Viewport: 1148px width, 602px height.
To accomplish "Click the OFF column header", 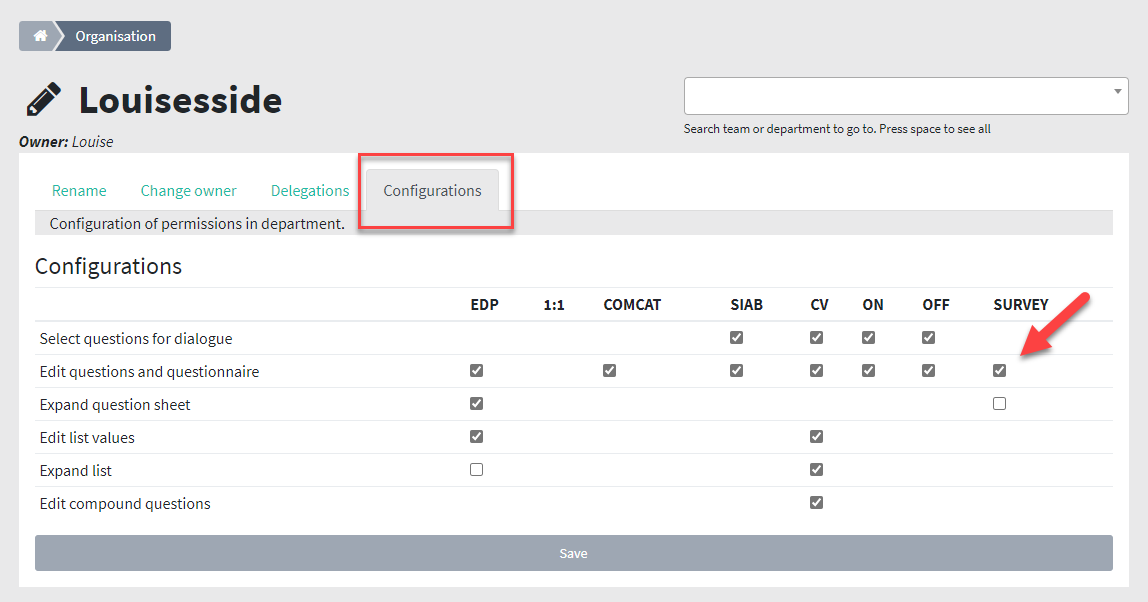I will (x=936, y=305).
